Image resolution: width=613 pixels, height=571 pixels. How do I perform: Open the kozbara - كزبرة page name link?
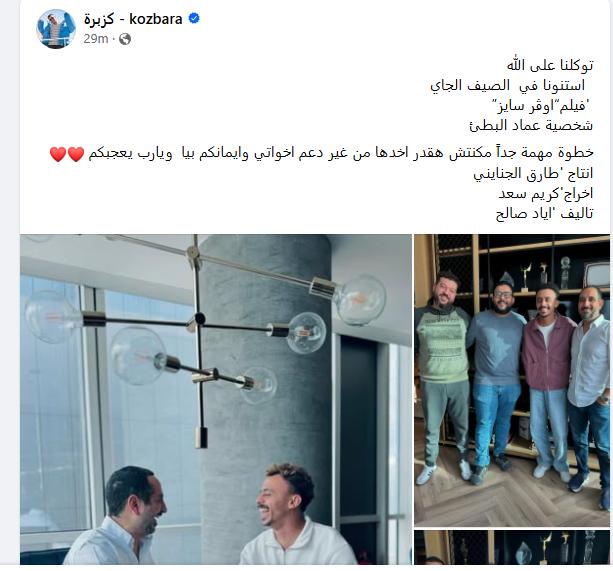coord(133,19)
